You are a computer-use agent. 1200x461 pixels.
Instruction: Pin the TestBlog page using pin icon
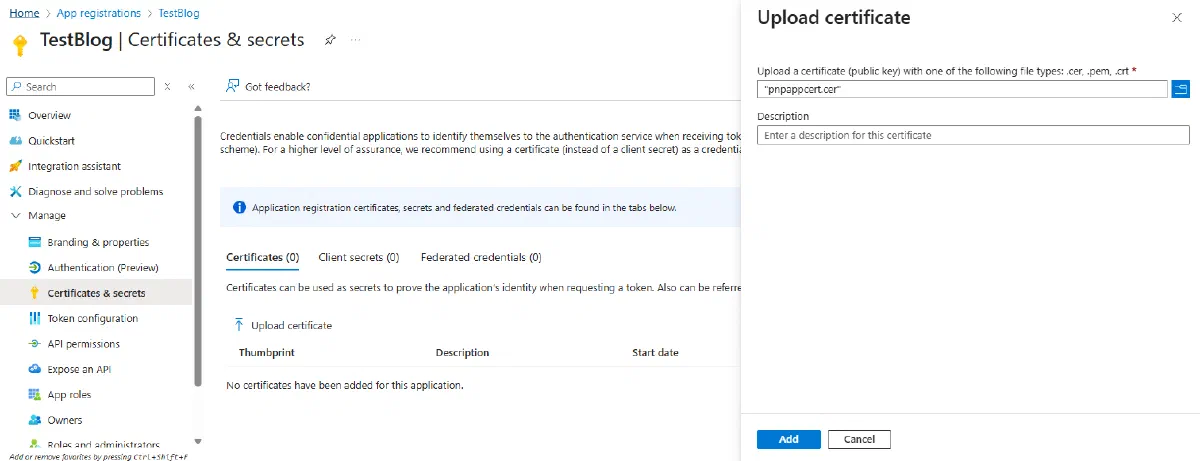(330, 39)
